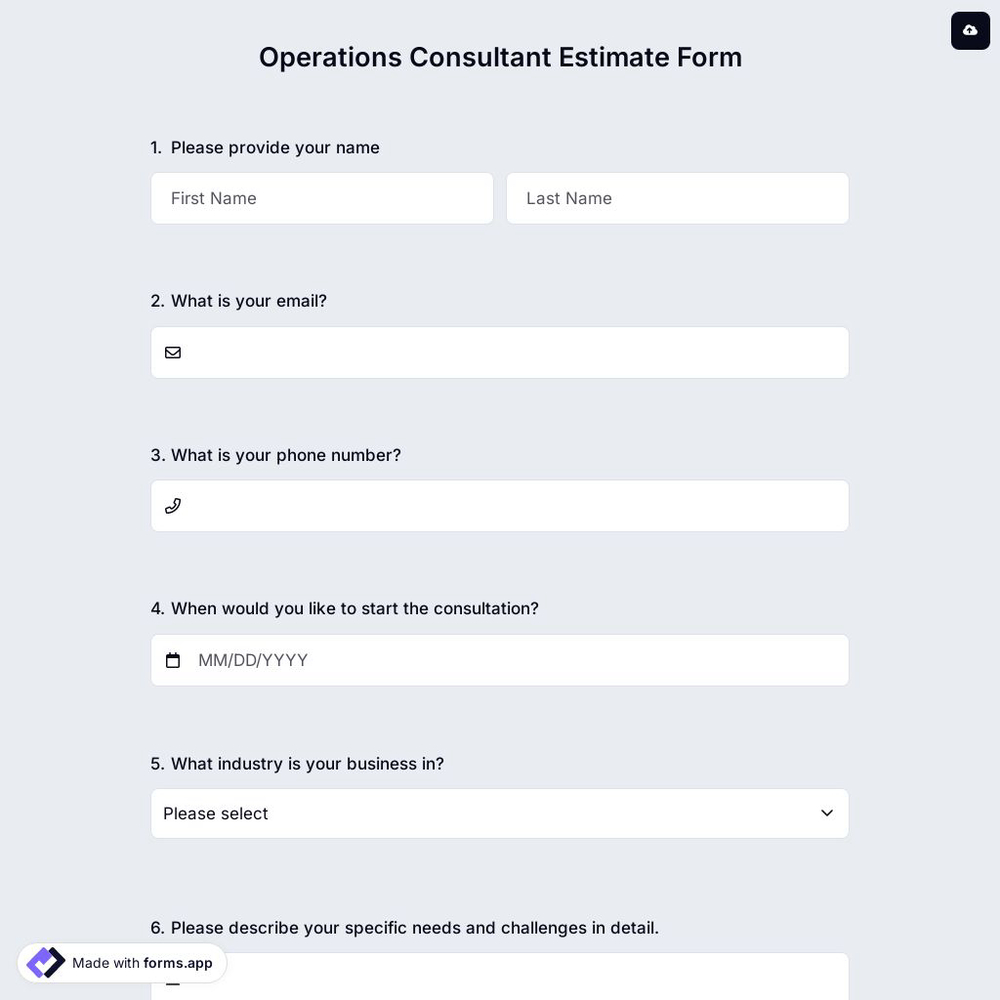
Task: Click the email answer box
Action: [500, 352]
